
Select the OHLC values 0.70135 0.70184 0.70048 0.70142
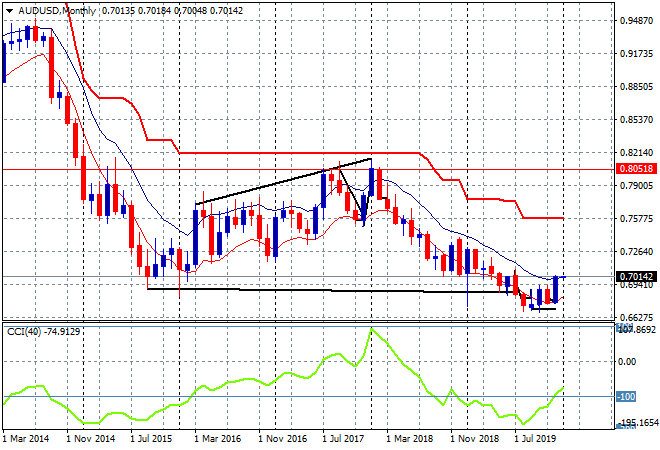tap(172, 11)
